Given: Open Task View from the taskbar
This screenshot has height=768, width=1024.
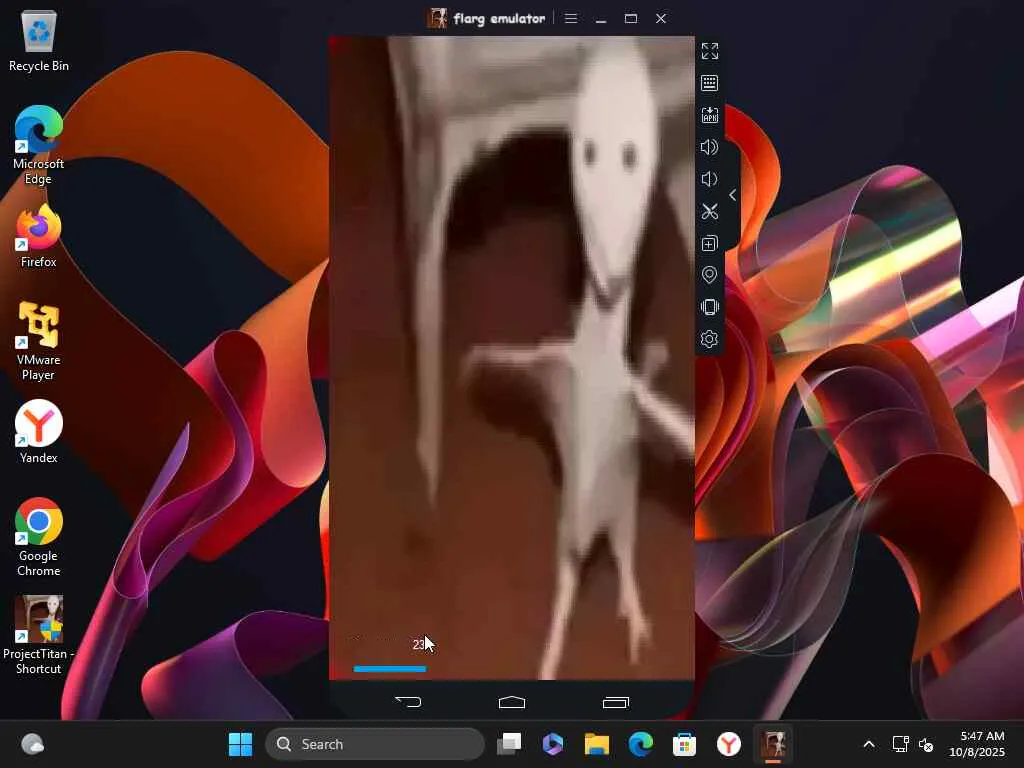Looking at the screenshot, I should click(509, 744).
